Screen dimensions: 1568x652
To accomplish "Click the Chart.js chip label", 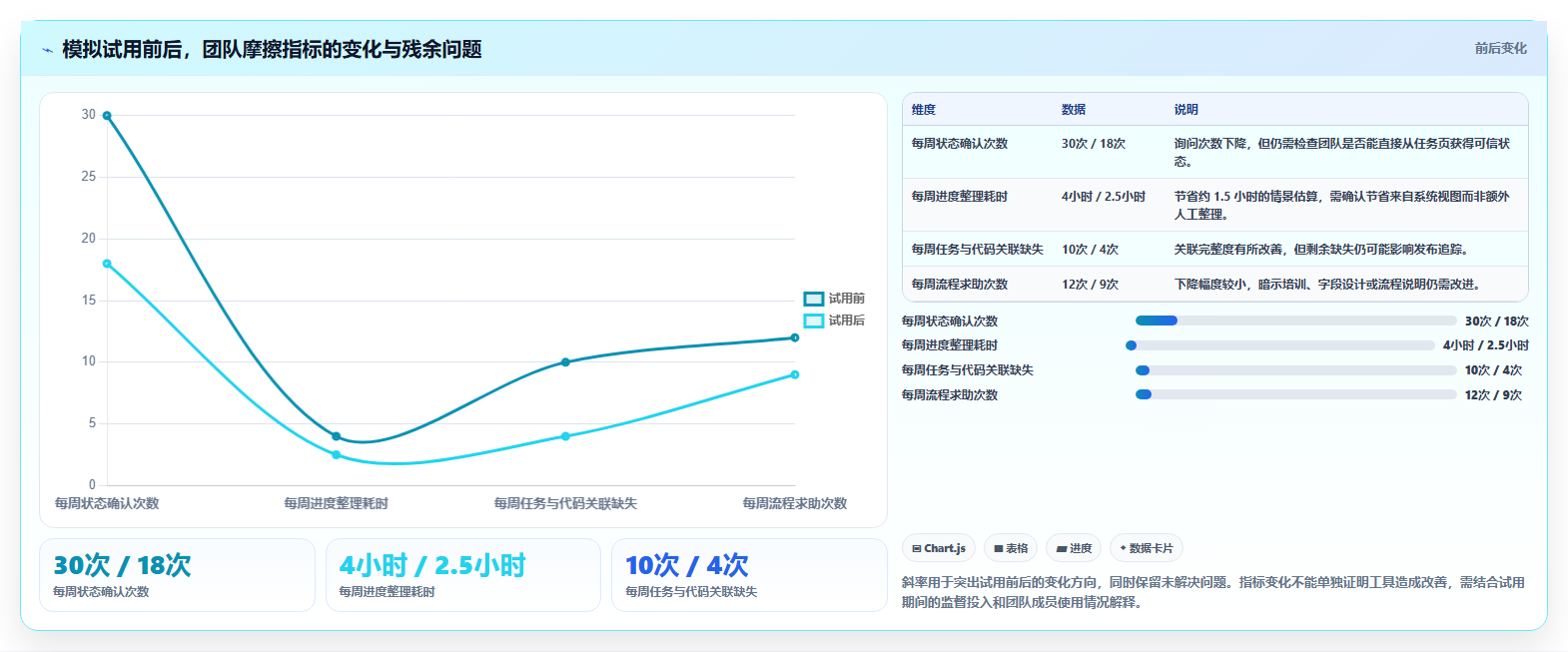I will pos(945,548).
